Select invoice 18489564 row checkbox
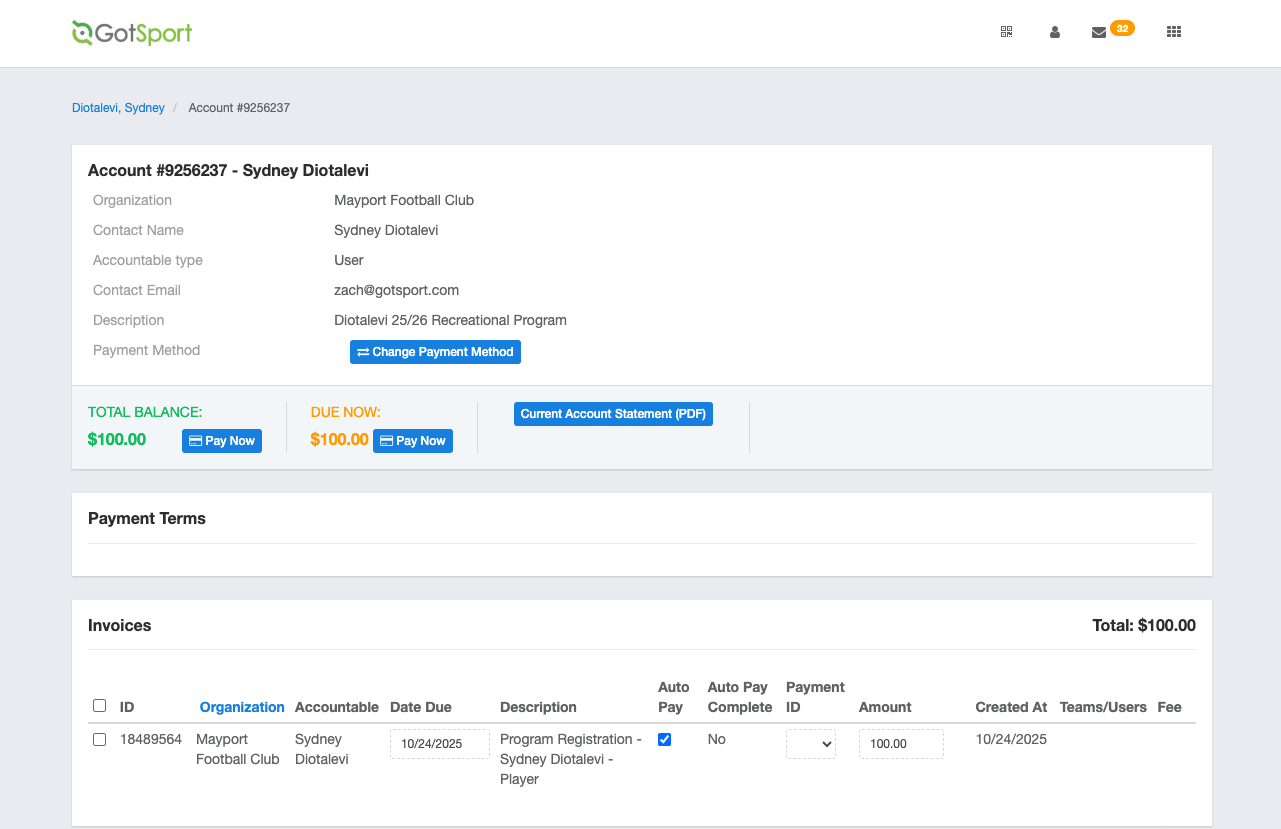The image size is (1281, 829). (x=99, y=739)
